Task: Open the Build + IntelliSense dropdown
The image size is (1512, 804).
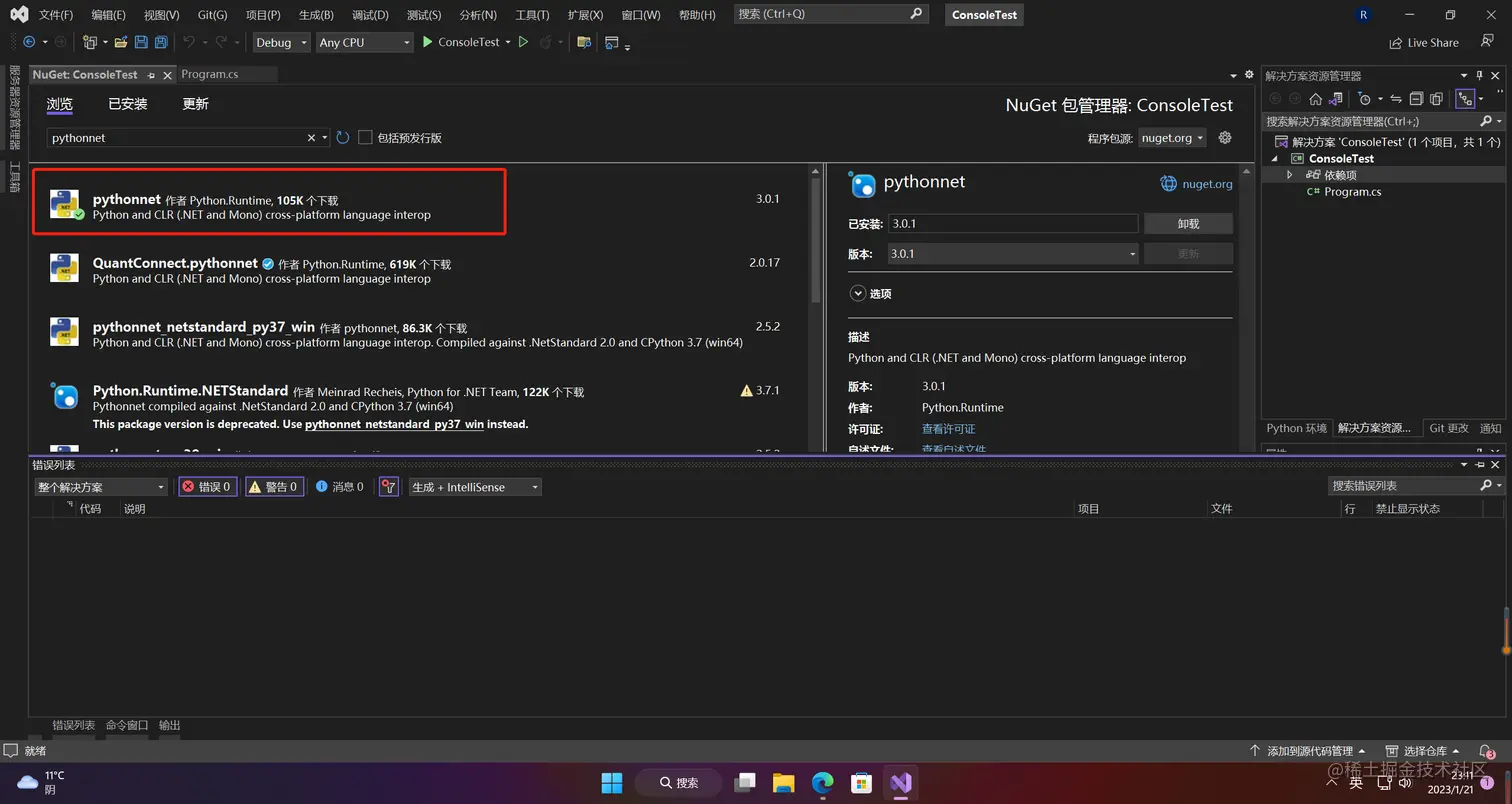Action: [475, 487]
